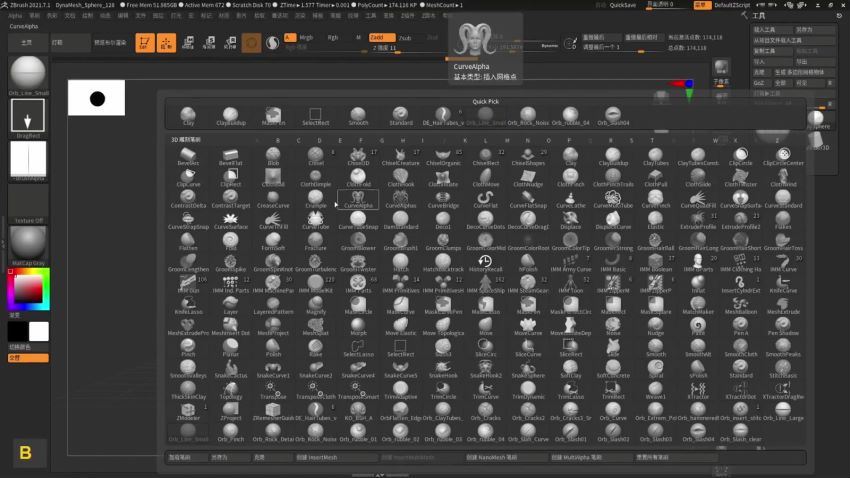The height and width of the screenshot is (478, 850).
Task: Choose the CurveMultiTube brush
Action: tap(613, 199)
